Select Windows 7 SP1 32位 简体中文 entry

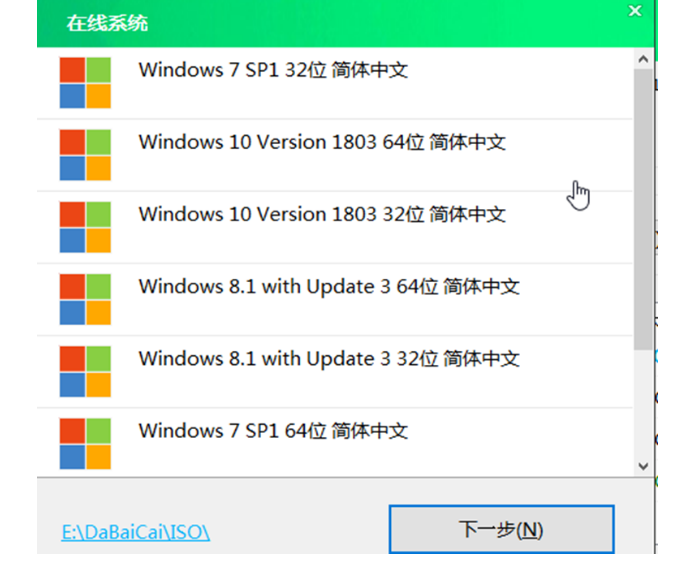coord(335,83)
